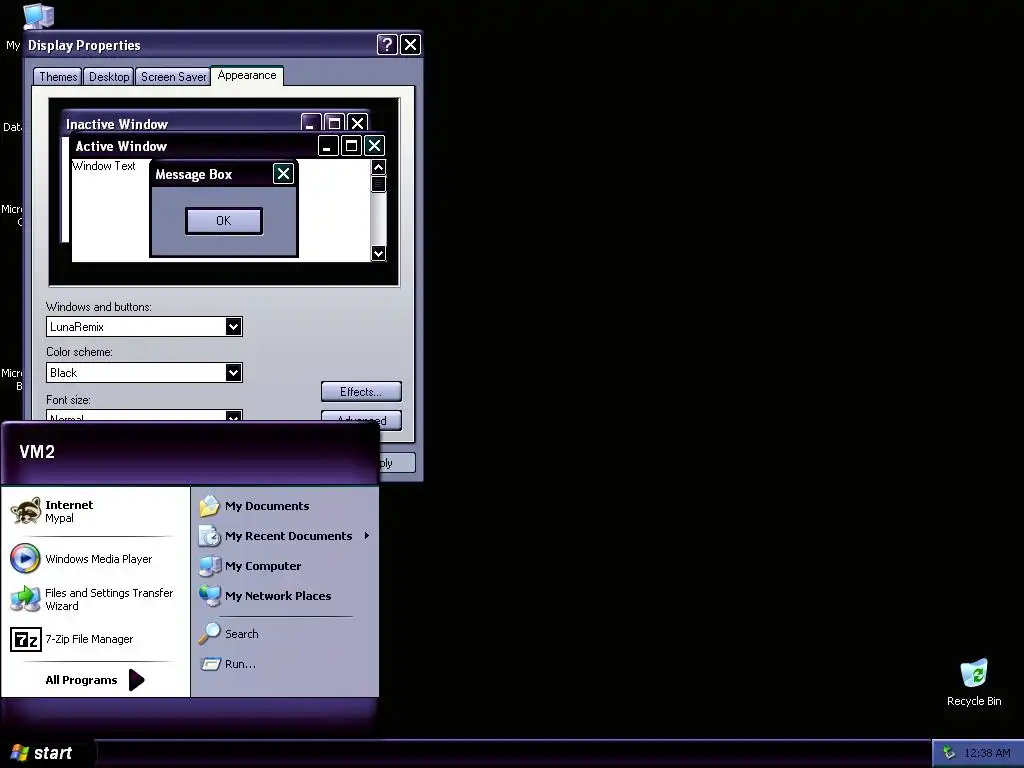
Task: Click the Windows flag start logo
Action: pyautogui.click(x=20, y=753)
